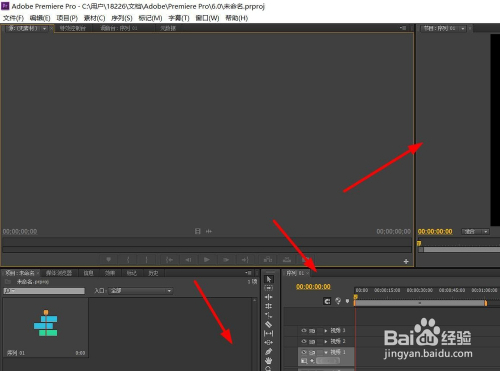This screenshot has height=371, width=500.
Task: Select the Razor tool
Action: [269, 324]
